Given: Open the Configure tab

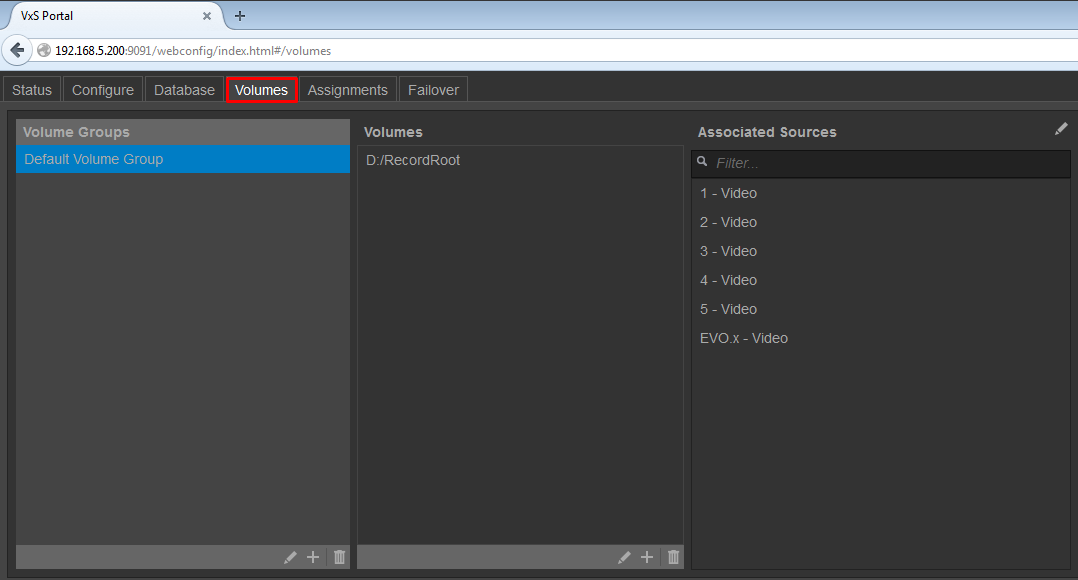Looking at the screenshot, I should click(102, 89).
